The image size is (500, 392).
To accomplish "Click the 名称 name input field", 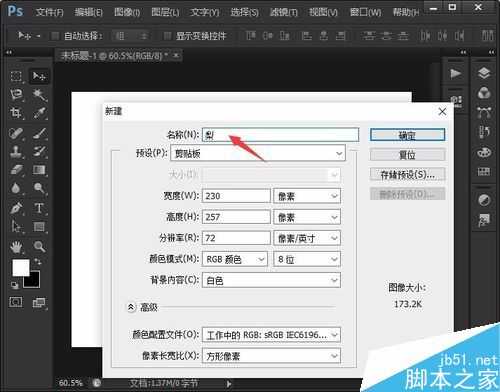I will 280,135.
